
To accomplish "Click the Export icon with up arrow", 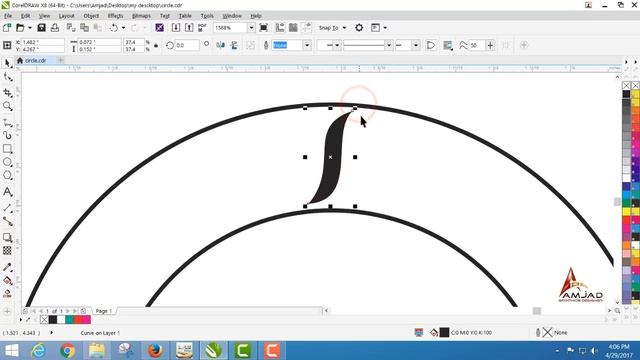I will coord(189,28).
